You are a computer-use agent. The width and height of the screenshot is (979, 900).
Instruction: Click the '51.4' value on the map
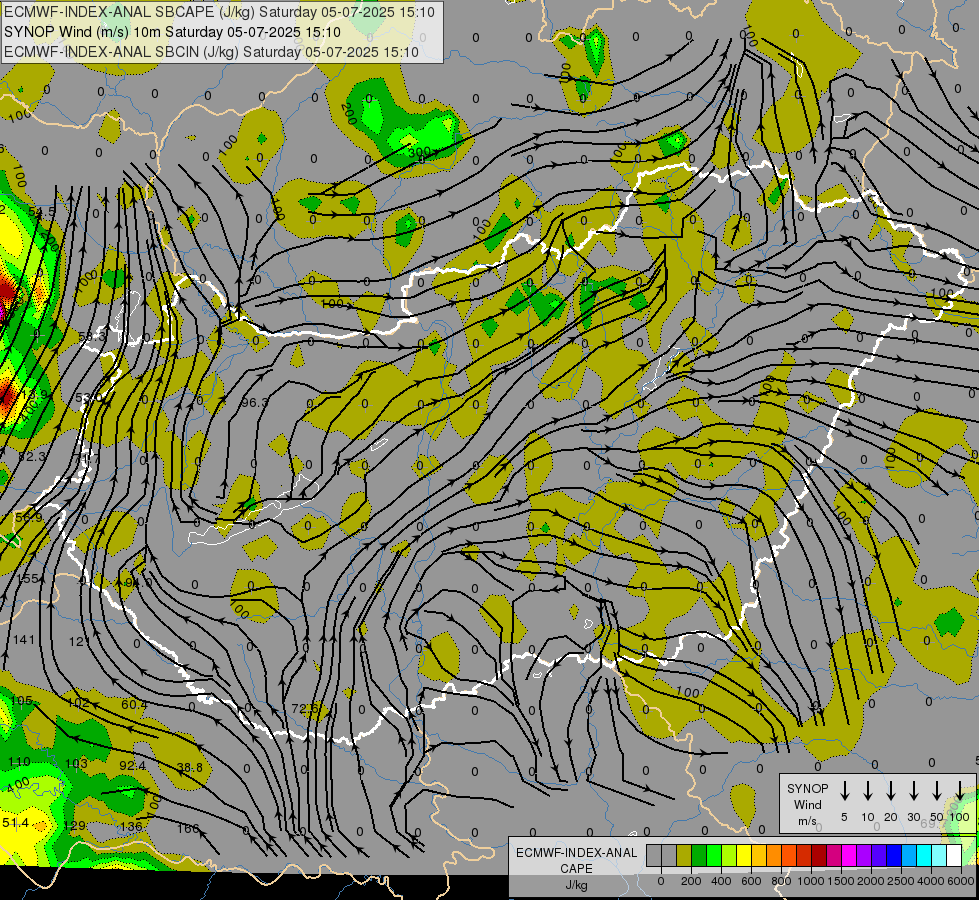coord(15,823)
